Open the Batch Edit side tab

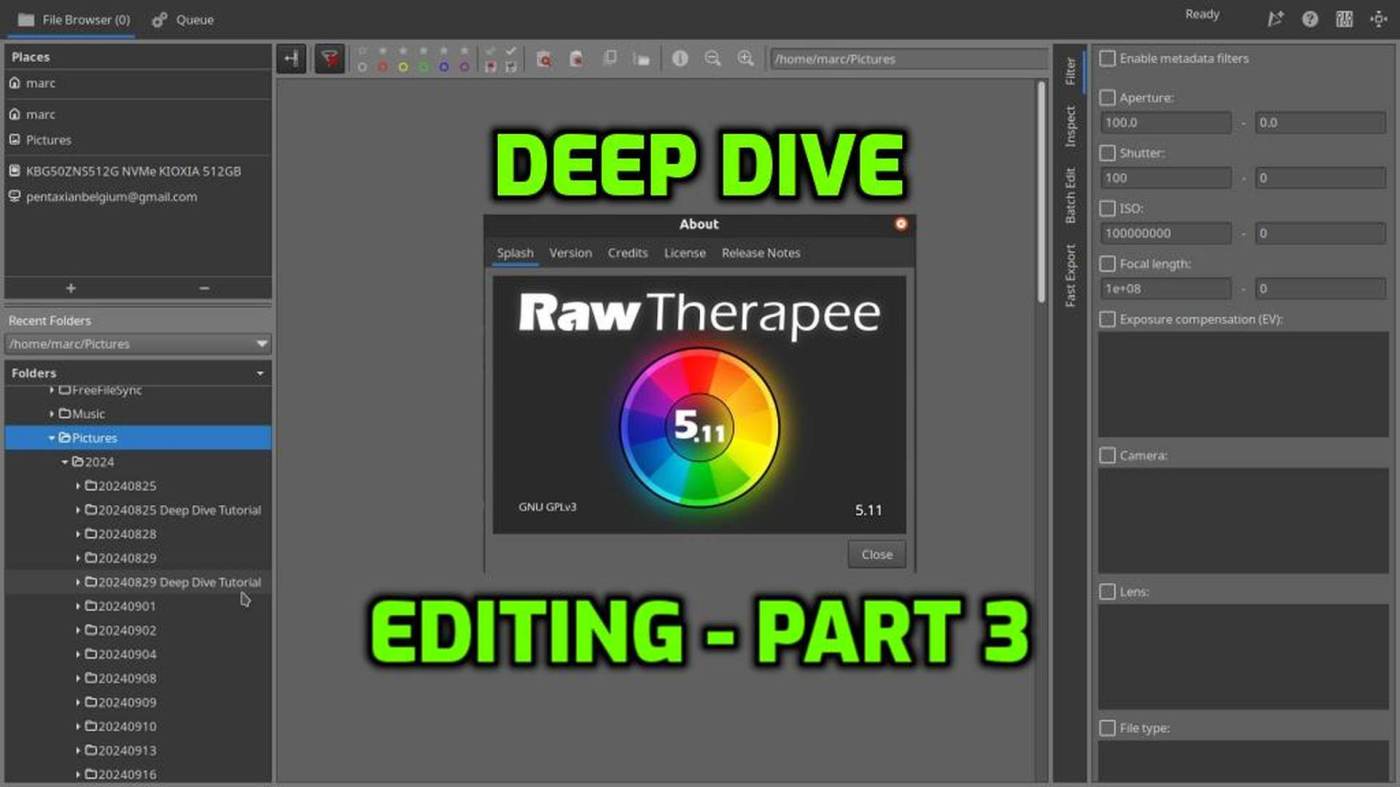(x=1070, y=195)
